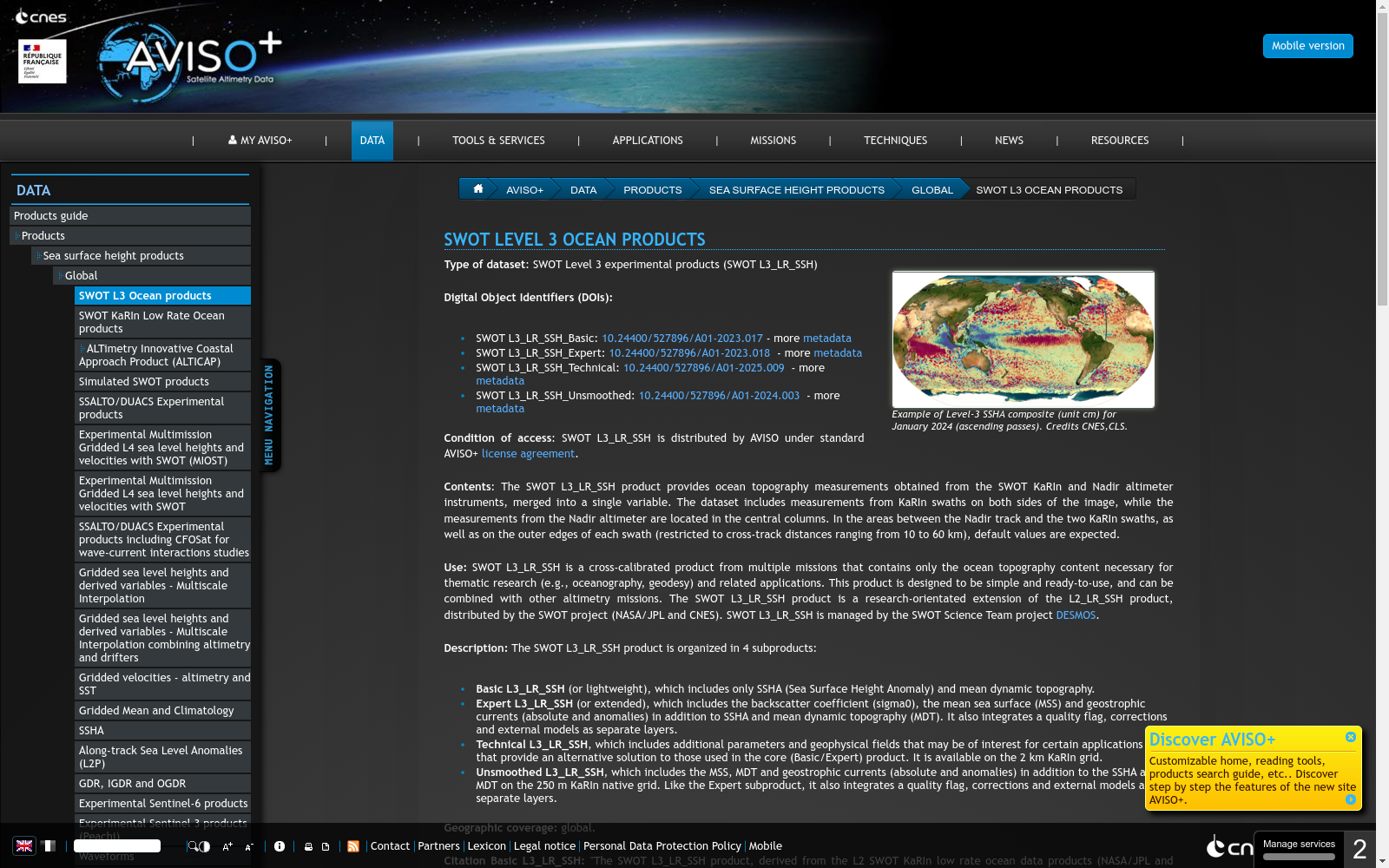1389x868 pixels.
Task: Open MY AVISO+ menu
Action: pos(260,141)
